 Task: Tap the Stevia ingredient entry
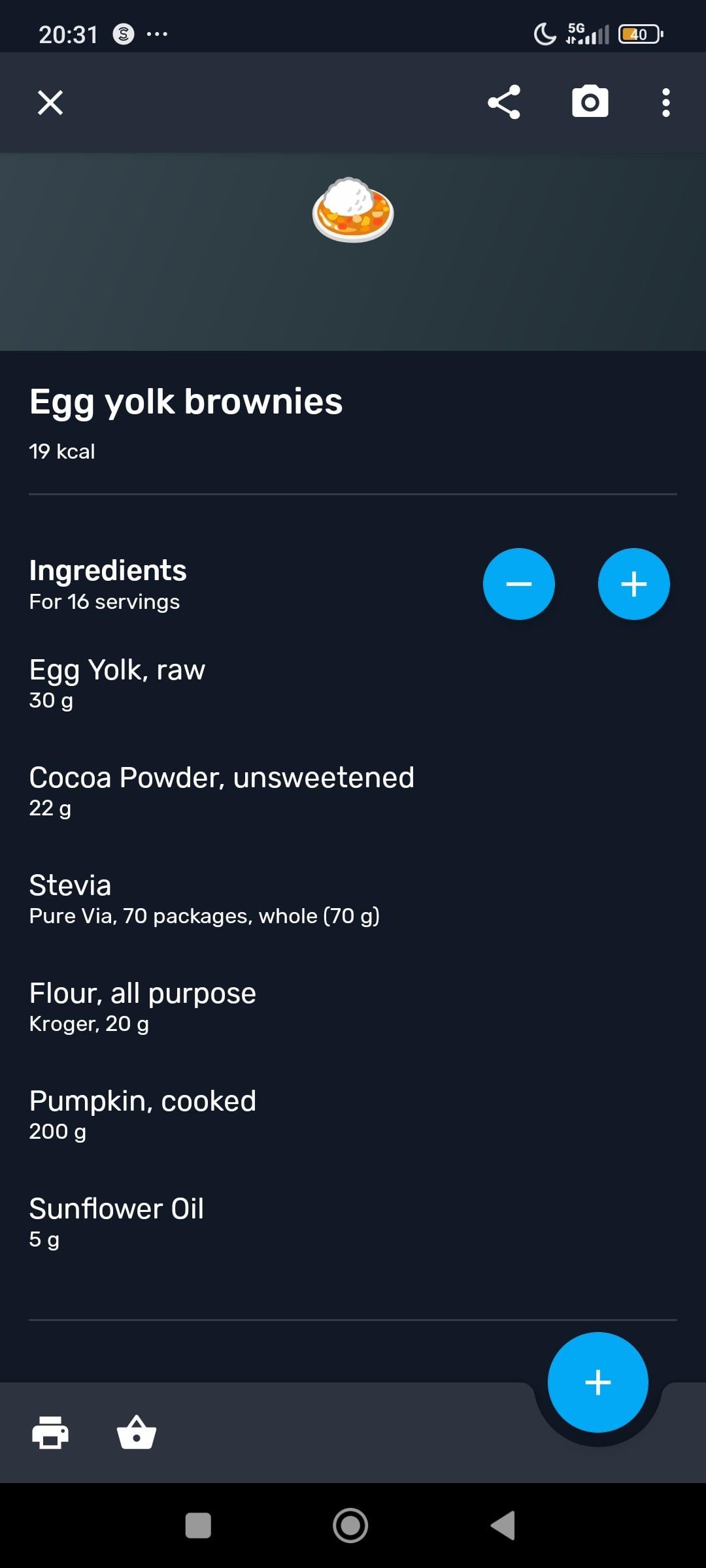[x=204, y=898]
